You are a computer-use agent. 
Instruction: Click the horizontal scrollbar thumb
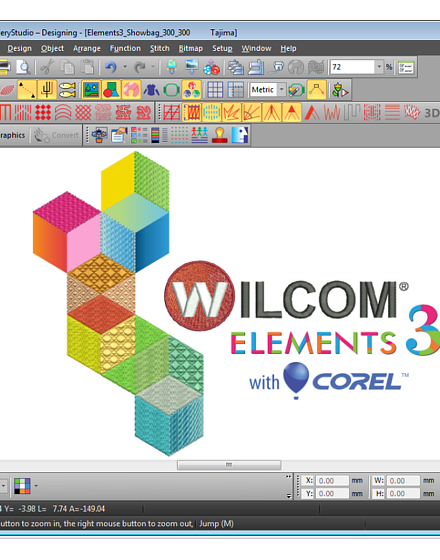pyautogui.click(x=229, y=465)
